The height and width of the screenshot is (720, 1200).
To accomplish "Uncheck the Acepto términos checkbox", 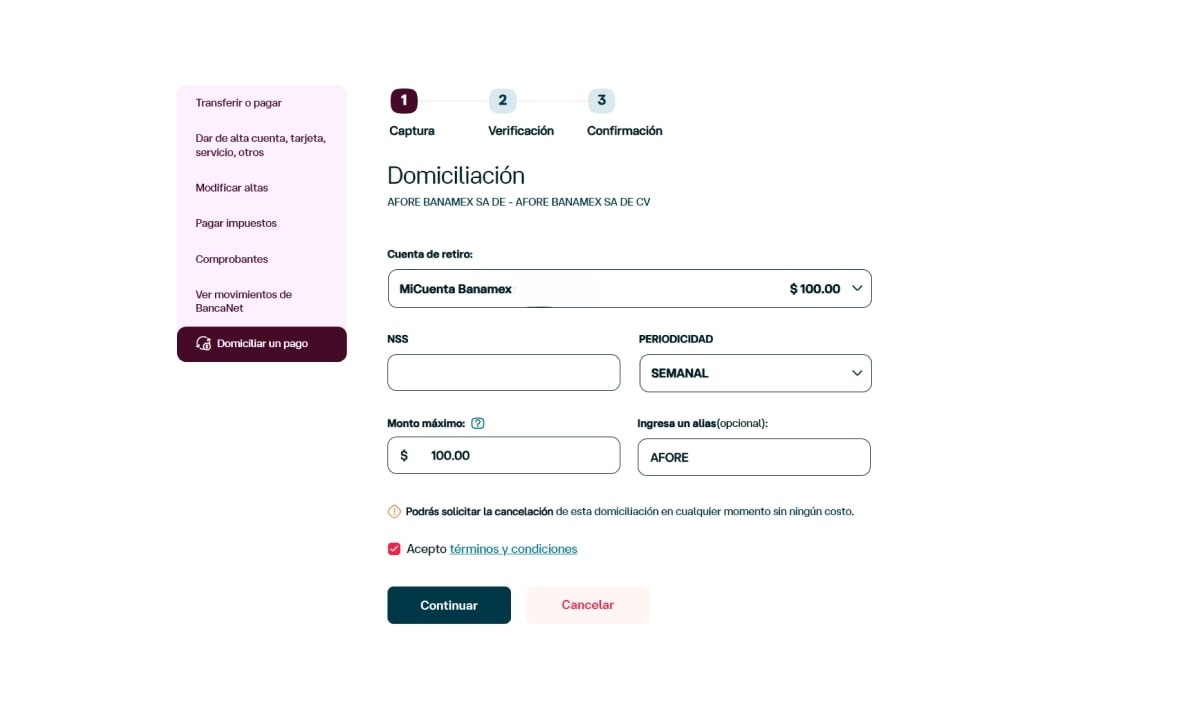I will (x=394, y=549).
